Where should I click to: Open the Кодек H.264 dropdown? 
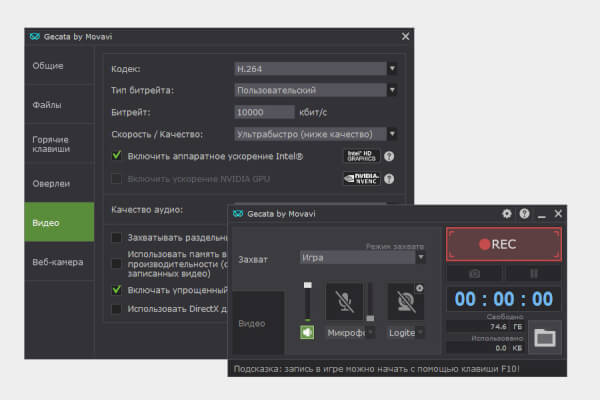pos(315,69)
